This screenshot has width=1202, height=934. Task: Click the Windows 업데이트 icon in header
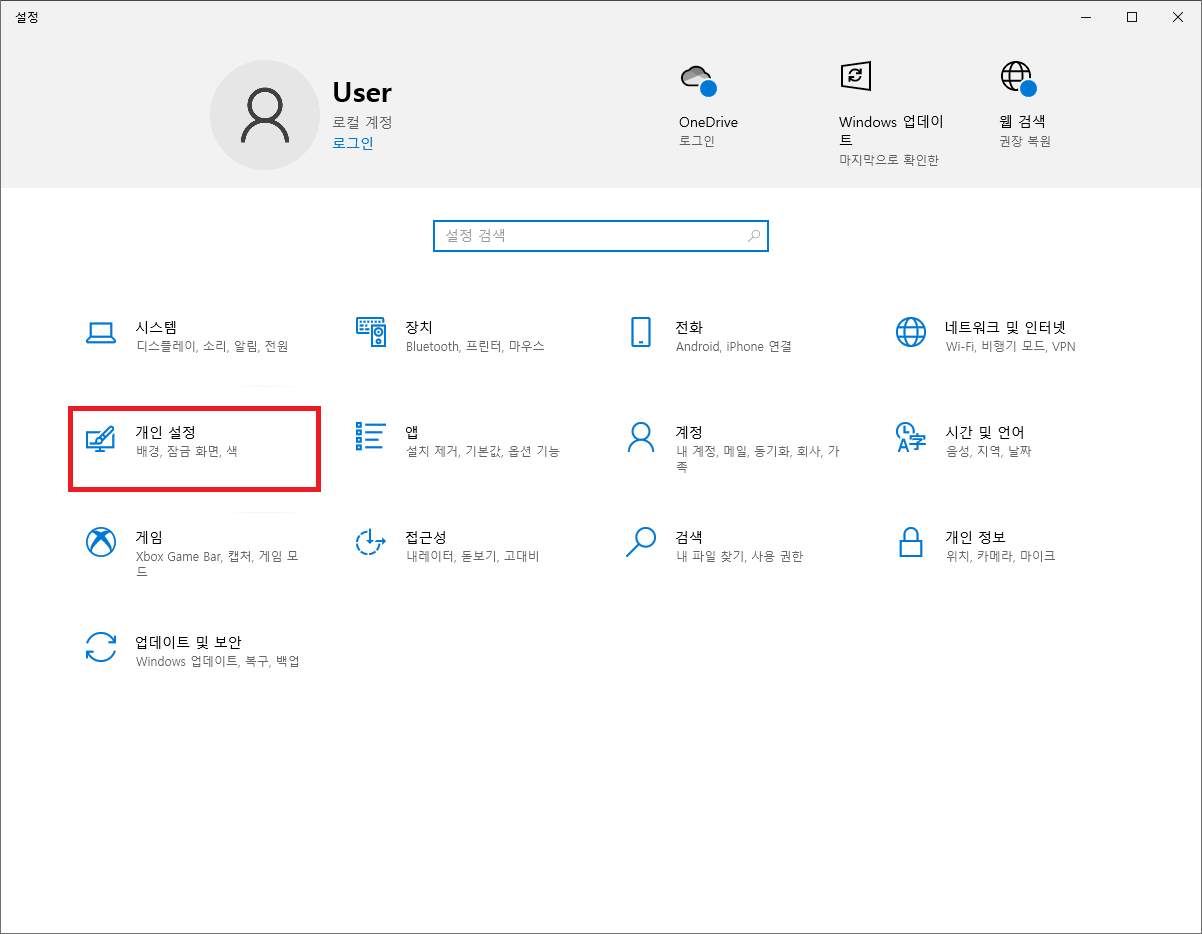pos(856,77)
